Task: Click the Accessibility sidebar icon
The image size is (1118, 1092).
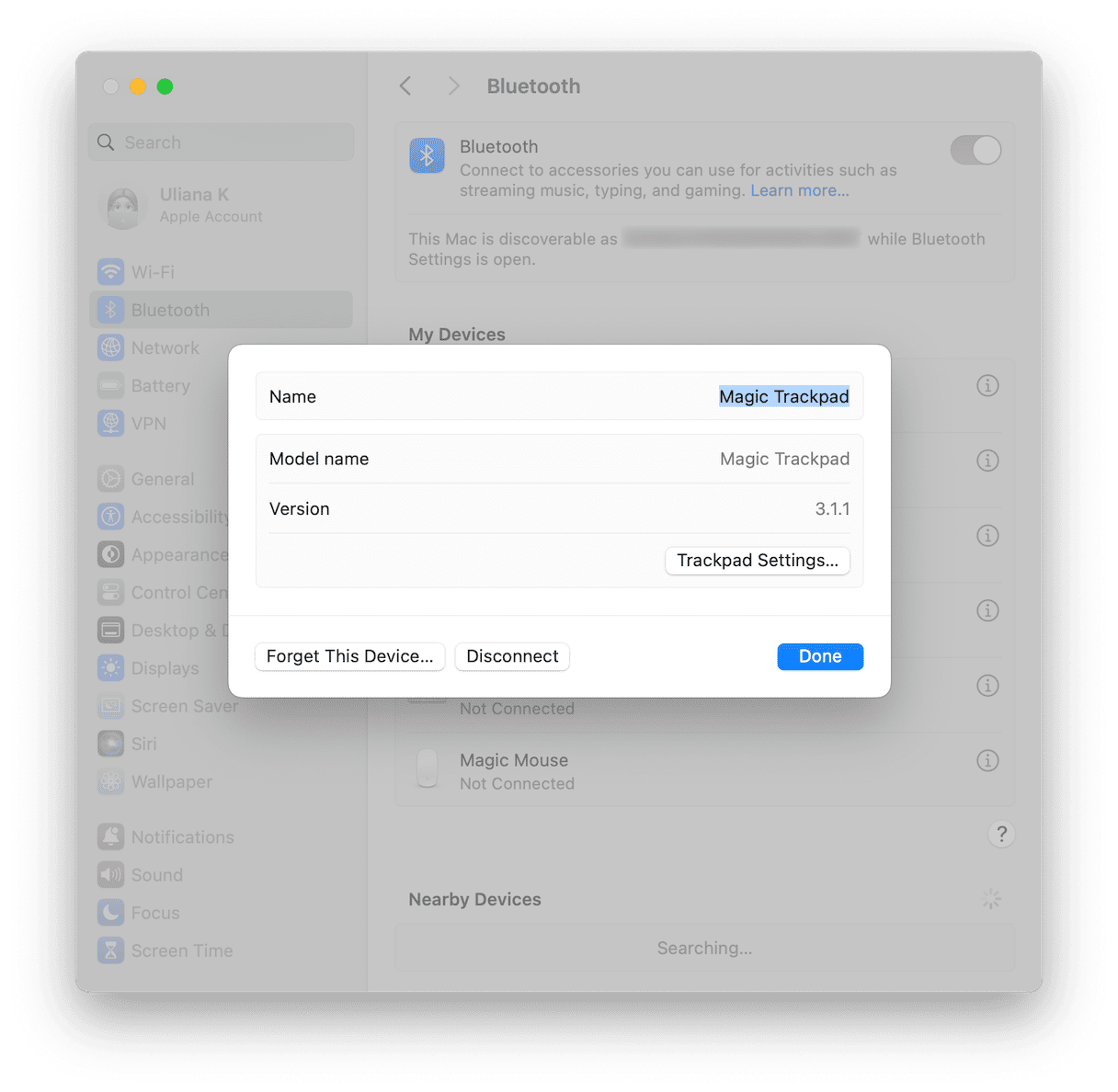Action: [110, 517]
